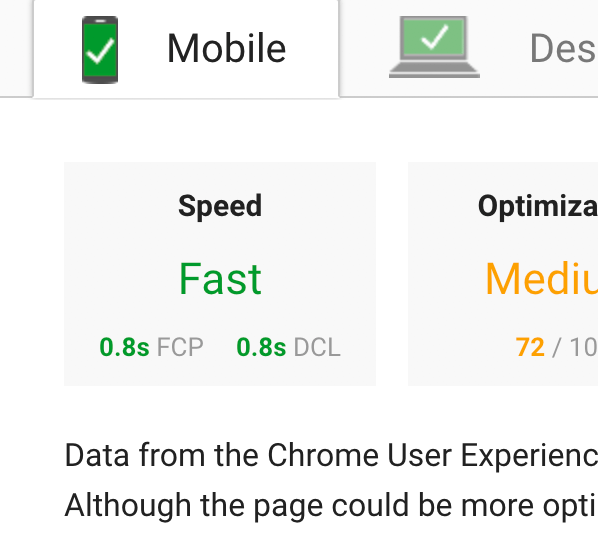Click the Optimization score card background
Image resolution: width=598 pixels, height=558 pixels.
[503, 274]
